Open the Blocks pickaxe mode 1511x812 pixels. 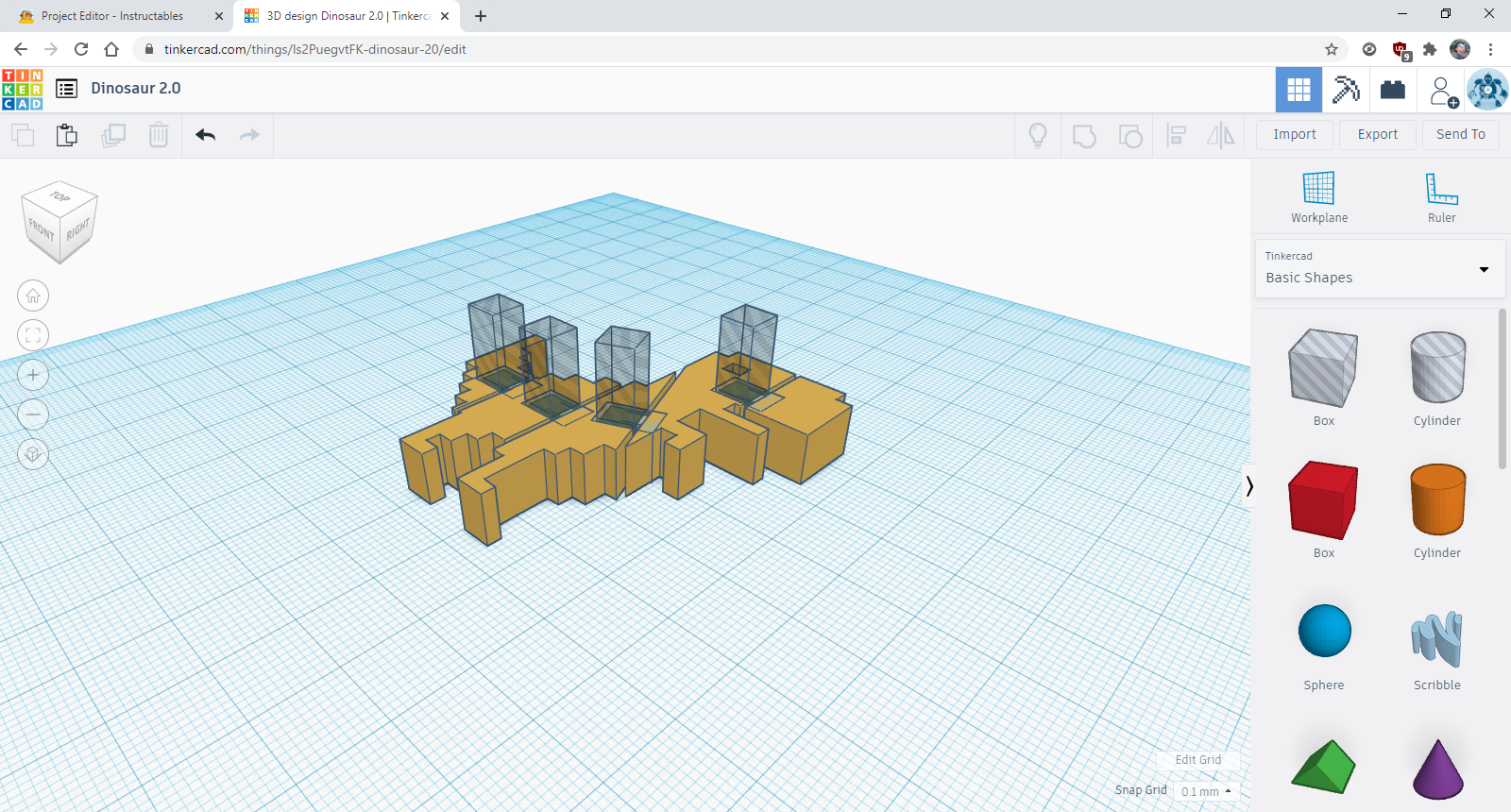point(1346,90)
